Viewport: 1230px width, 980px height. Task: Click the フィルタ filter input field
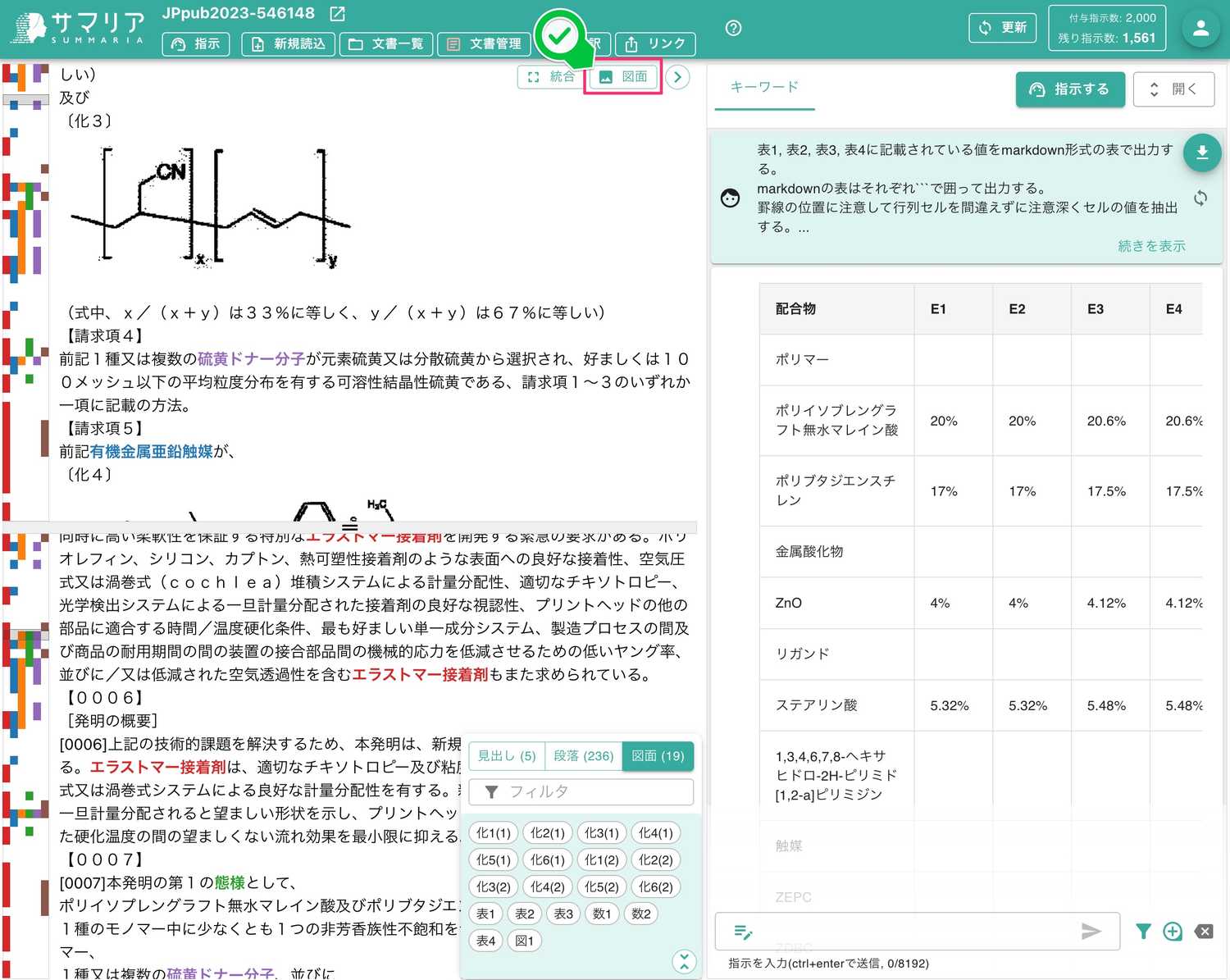pyautogui.click(x=581, y=791)
